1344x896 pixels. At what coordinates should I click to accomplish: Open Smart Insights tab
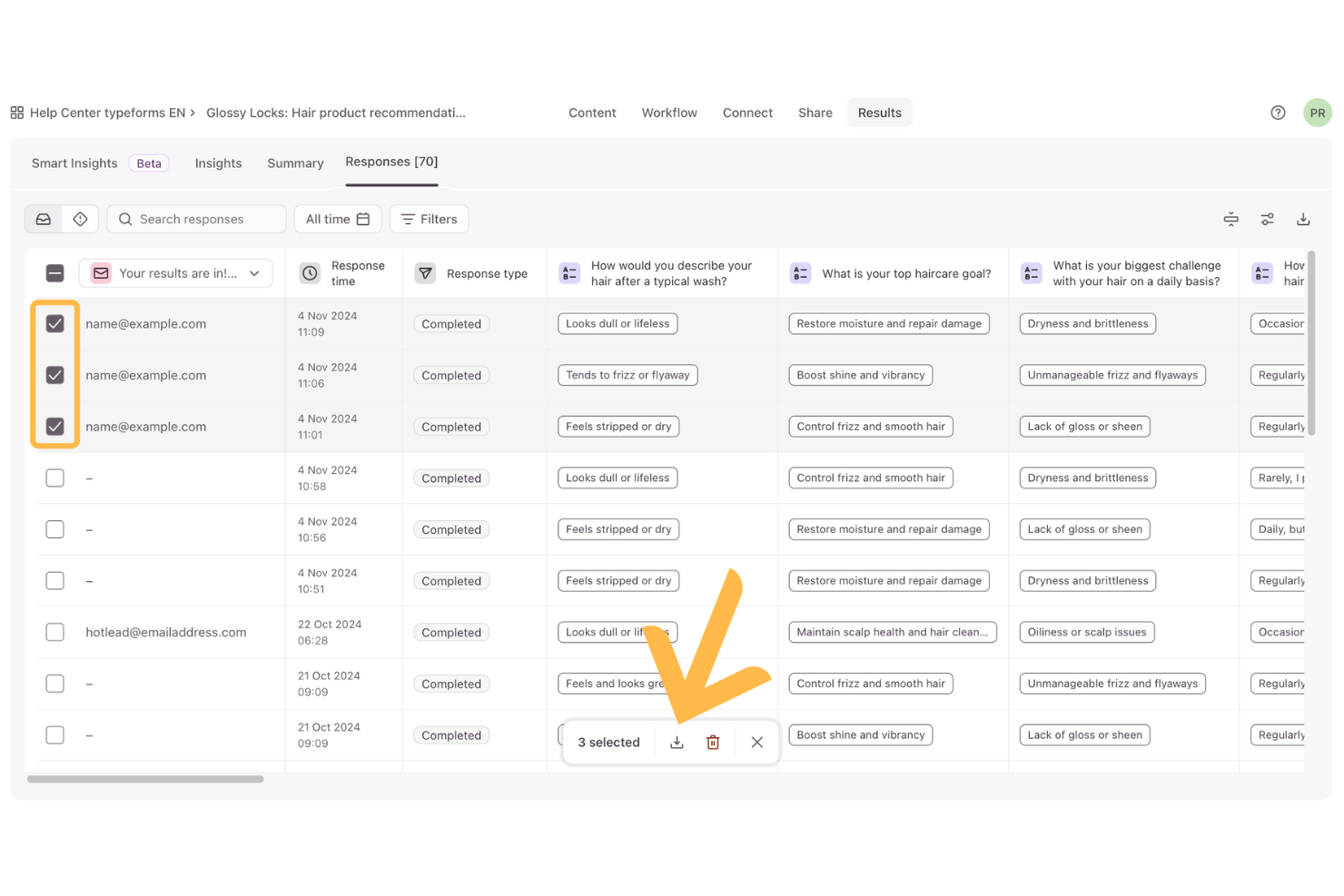pos(74,163)
